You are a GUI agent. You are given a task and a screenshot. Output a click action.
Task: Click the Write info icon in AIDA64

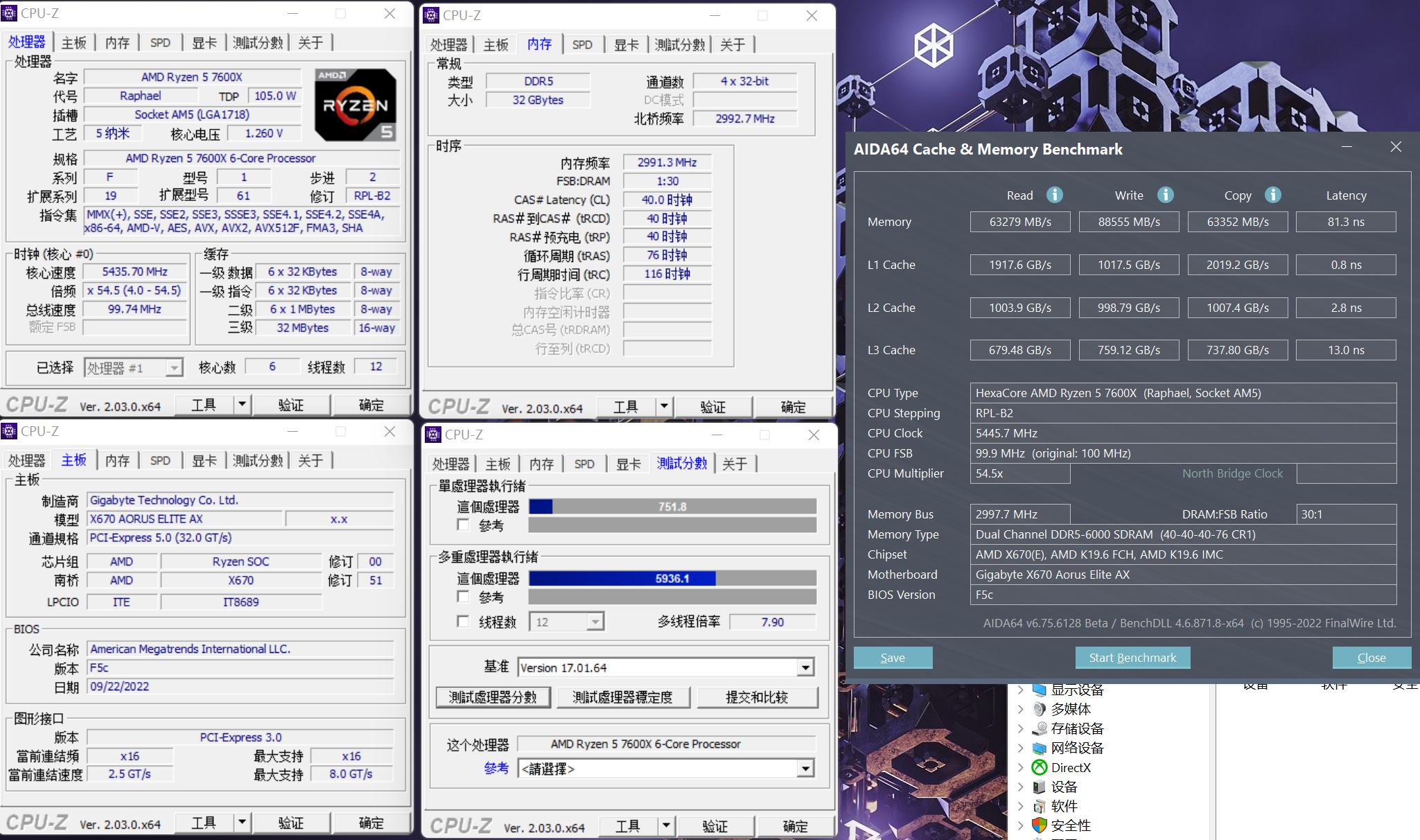(x=1164, y=195)
